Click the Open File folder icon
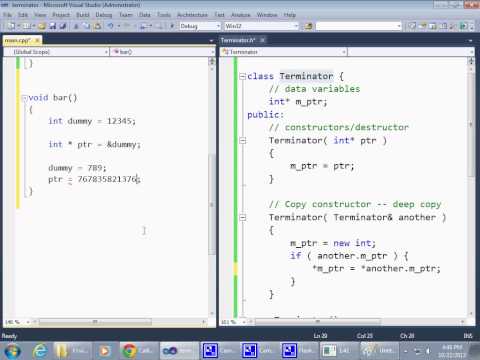The width and height of the screenshot is (480, 360). 42,26
